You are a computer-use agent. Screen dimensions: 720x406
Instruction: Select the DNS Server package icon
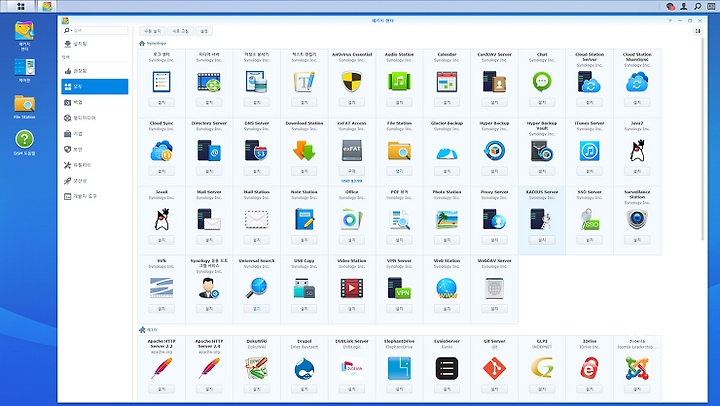257,151
